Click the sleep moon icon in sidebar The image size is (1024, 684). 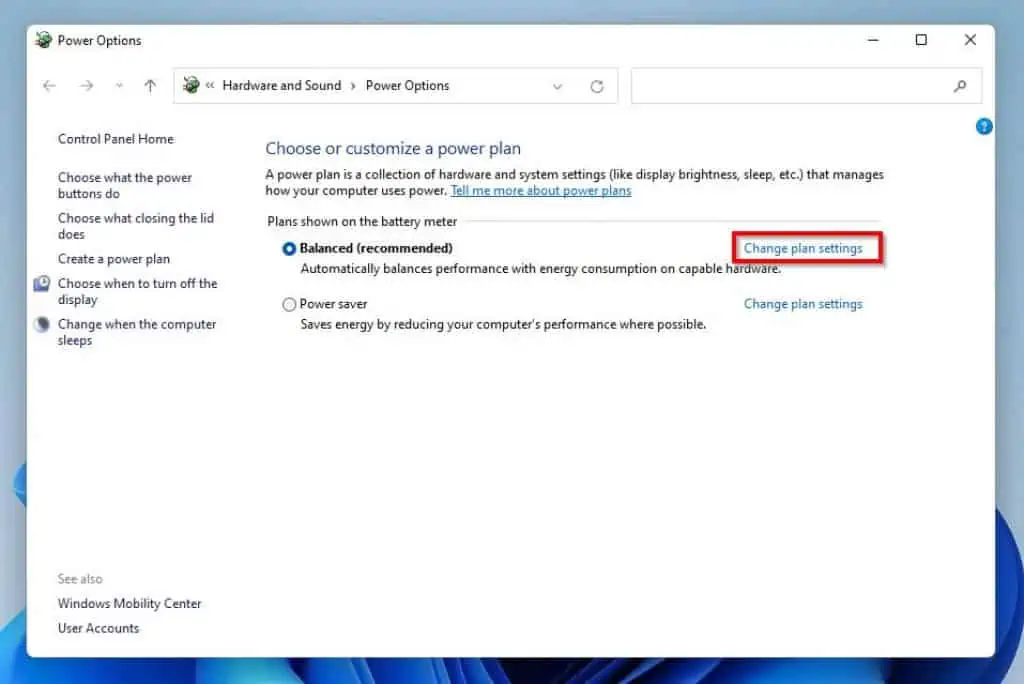pos(42,324)
